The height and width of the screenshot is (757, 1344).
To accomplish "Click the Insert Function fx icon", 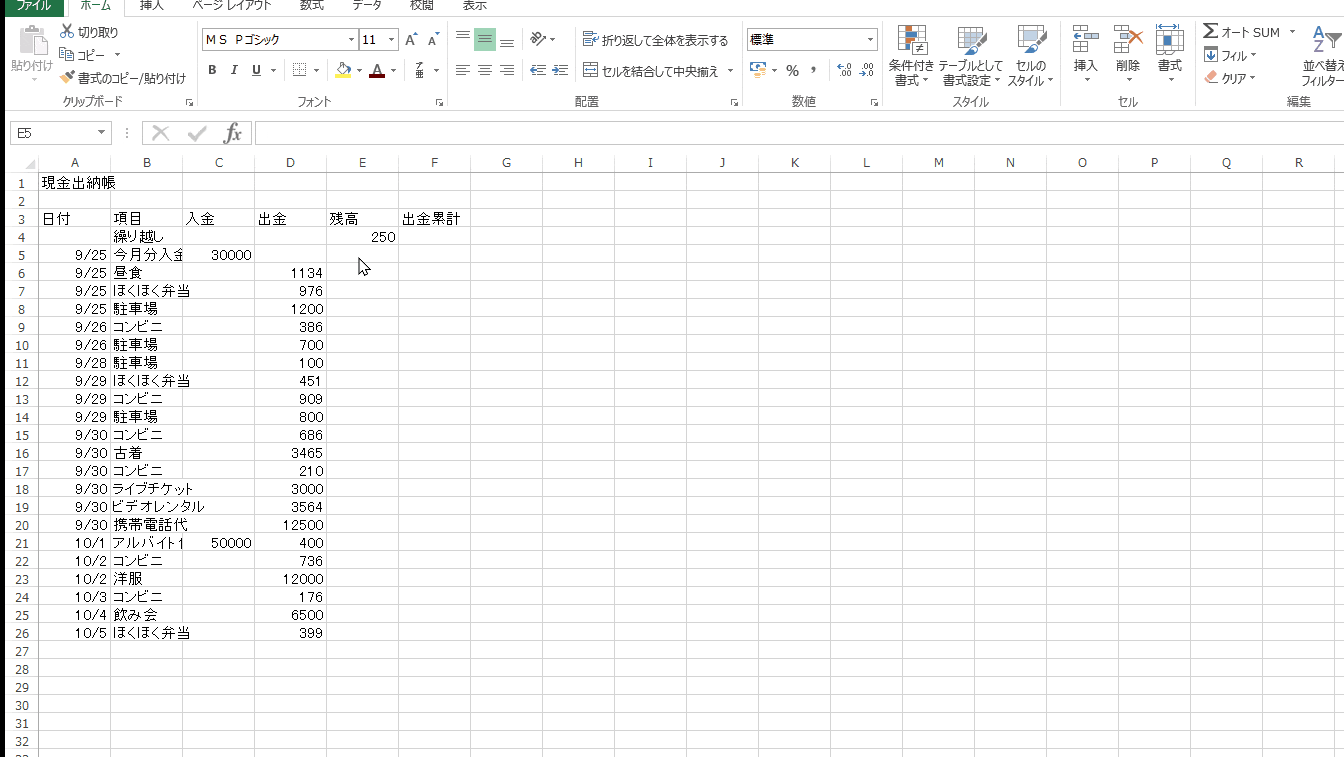I will (x=232, y=133).
